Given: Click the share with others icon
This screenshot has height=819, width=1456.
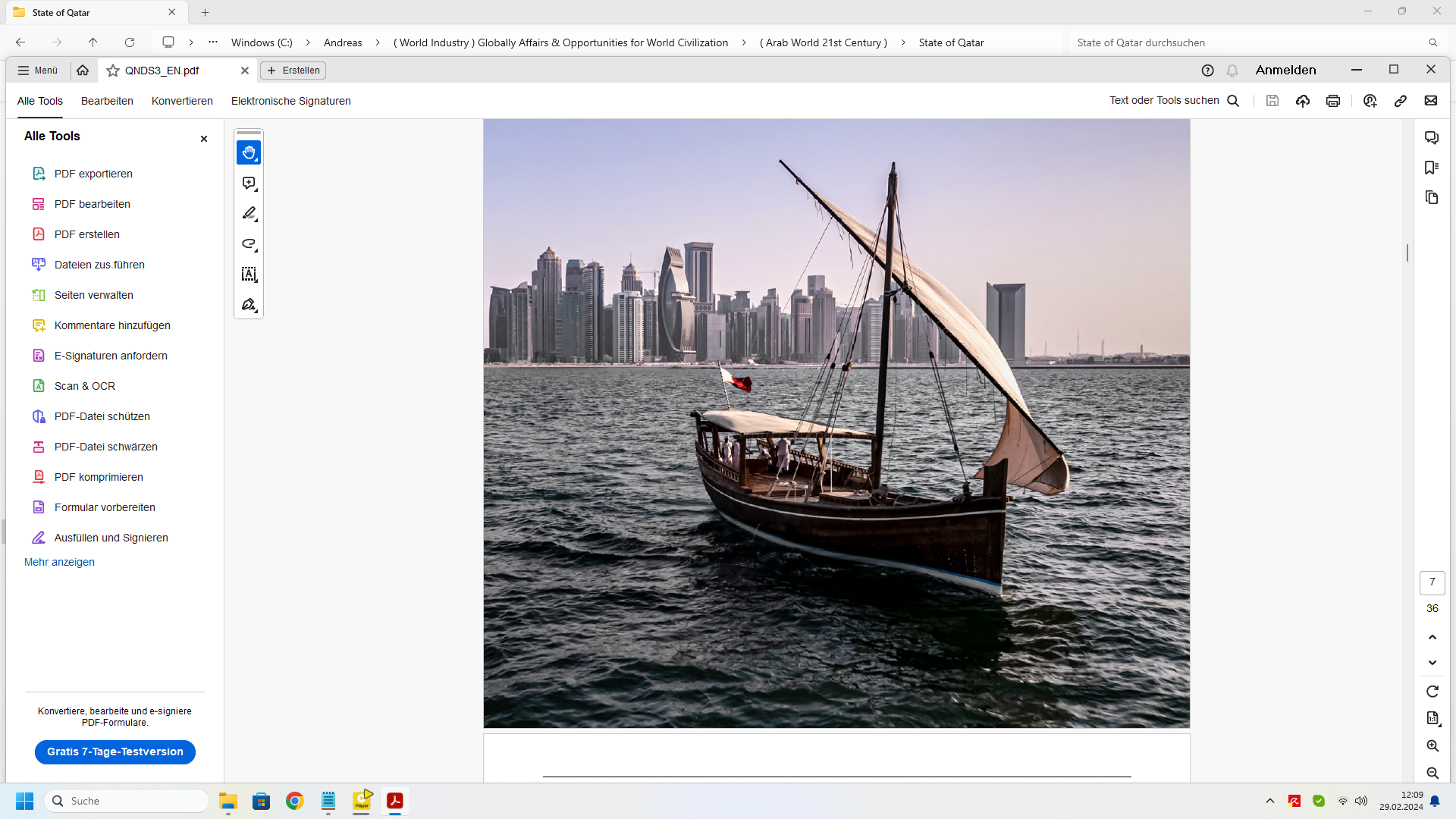Looking at the screenshot, I should 1370,101.
